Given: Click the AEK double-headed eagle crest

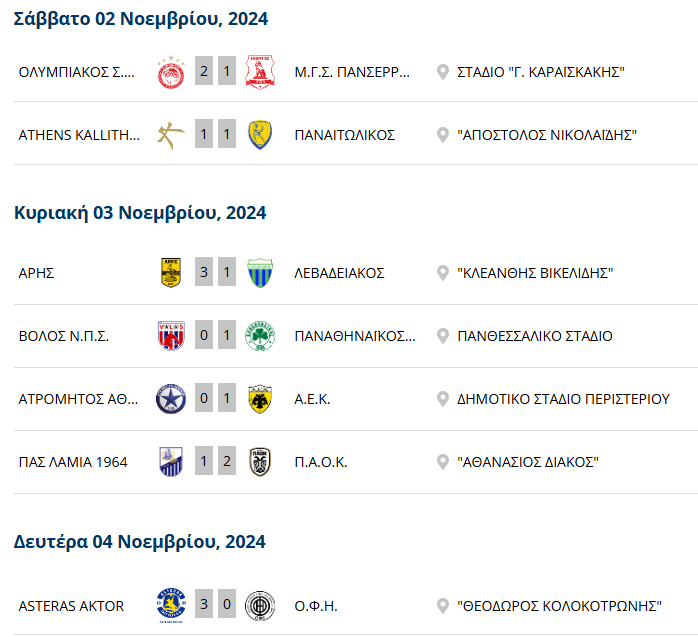Looking at the screenshot, I should click(260, 399).
